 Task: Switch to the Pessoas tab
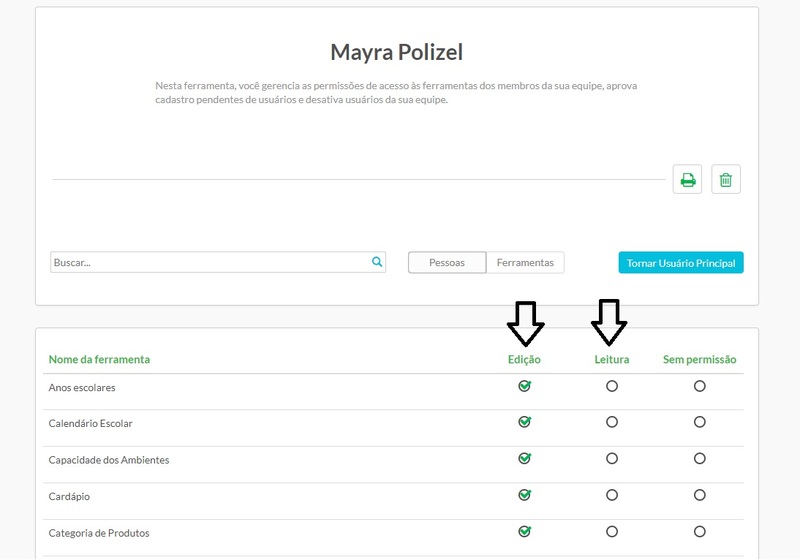point(447,263)
